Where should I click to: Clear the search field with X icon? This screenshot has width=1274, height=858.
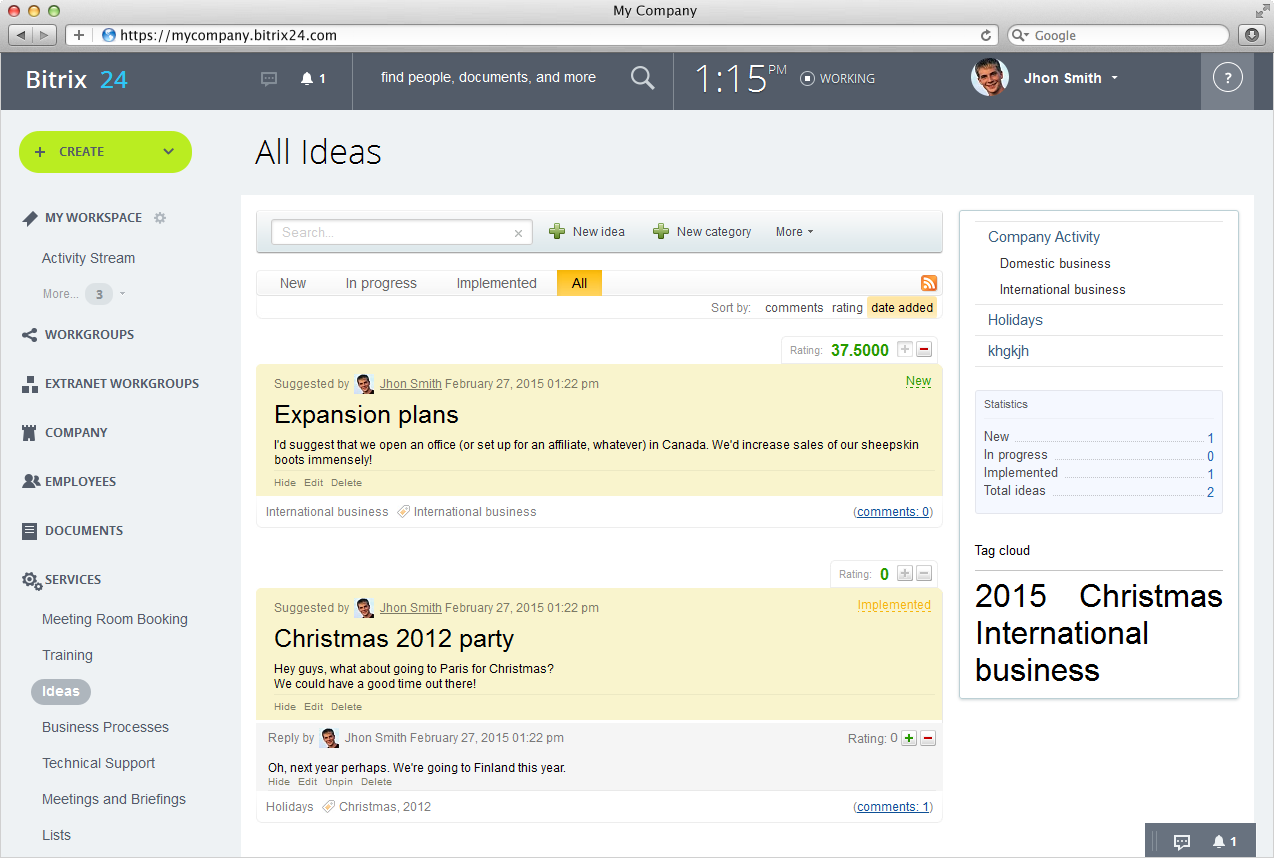pos(518,233)
